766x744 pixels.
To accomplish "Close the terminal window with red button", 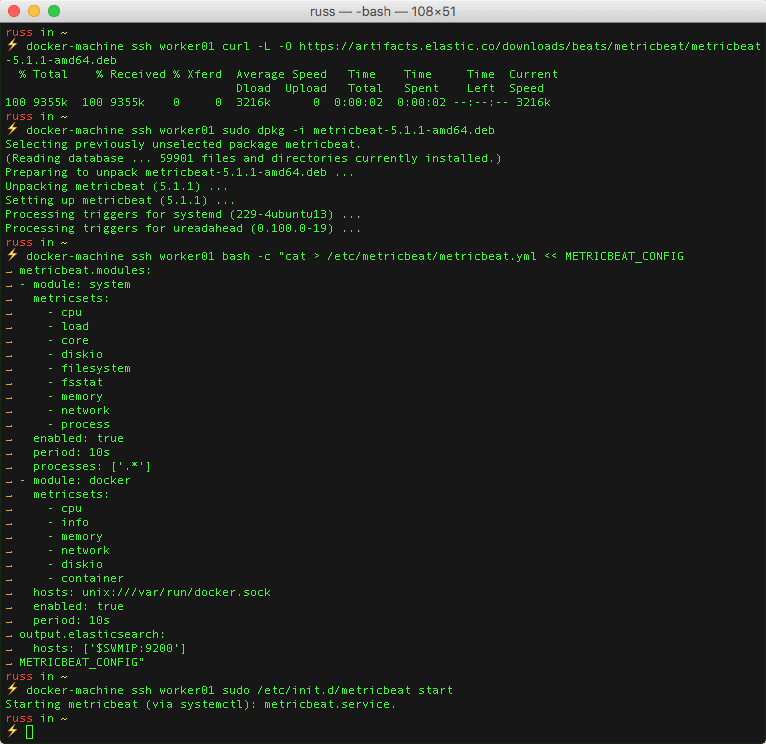I will point(14,11).
